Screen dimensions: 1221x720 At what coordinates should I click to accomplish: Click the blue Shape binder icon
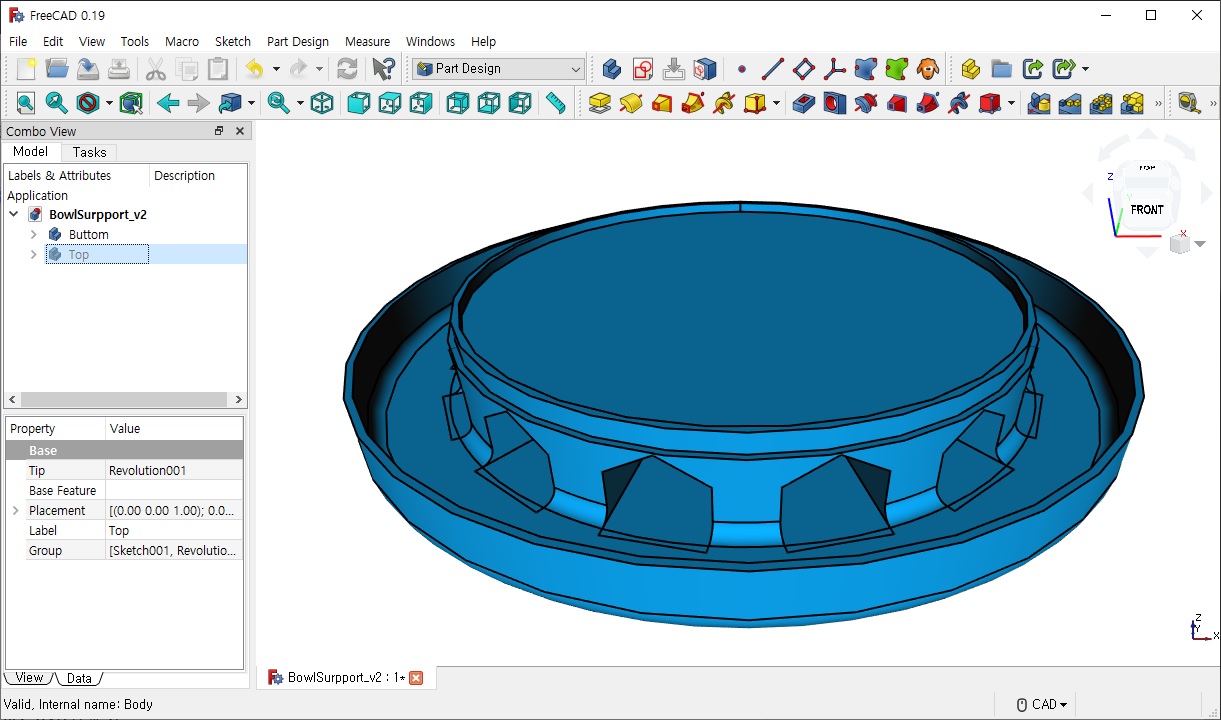[x=865, y=69]
